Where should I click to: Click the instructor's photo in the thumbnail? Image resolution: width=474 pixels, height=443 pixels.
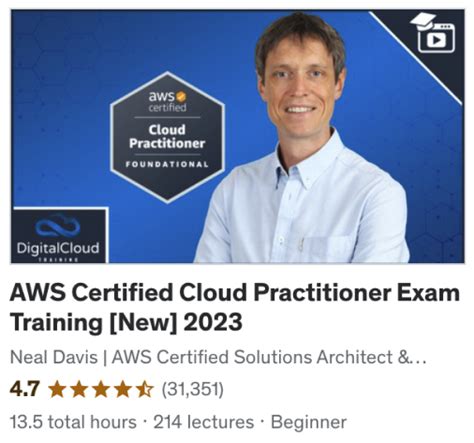tap(302, 138)
